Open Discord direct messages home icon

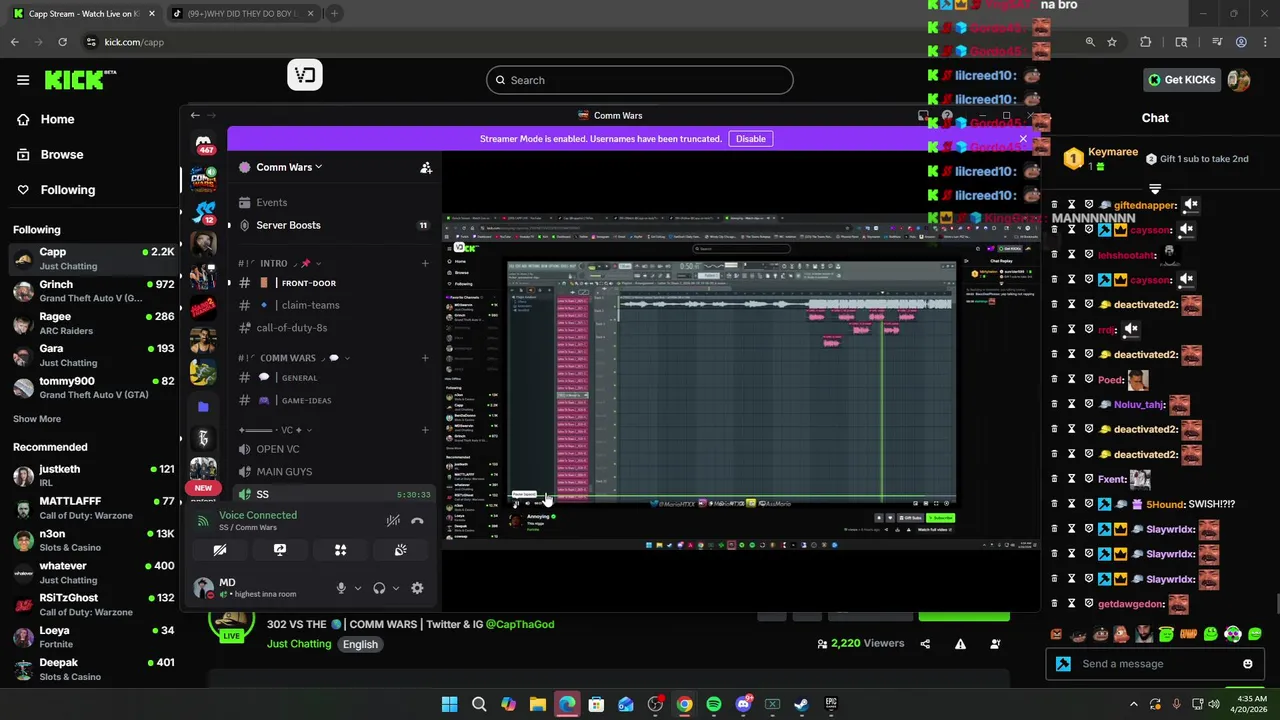coord(204,143)
